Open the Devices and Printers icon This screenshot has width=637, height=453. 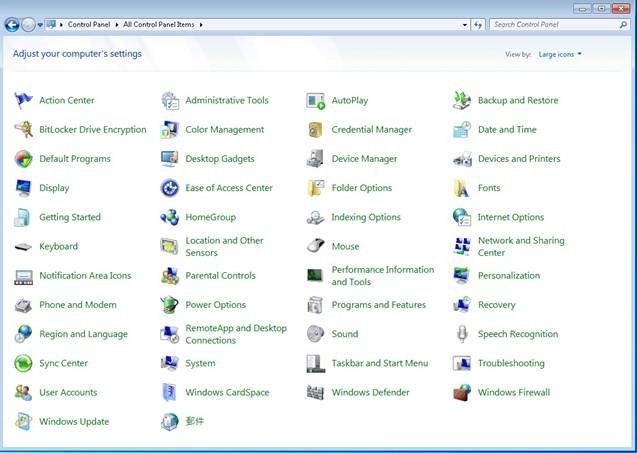pos(462,159)
